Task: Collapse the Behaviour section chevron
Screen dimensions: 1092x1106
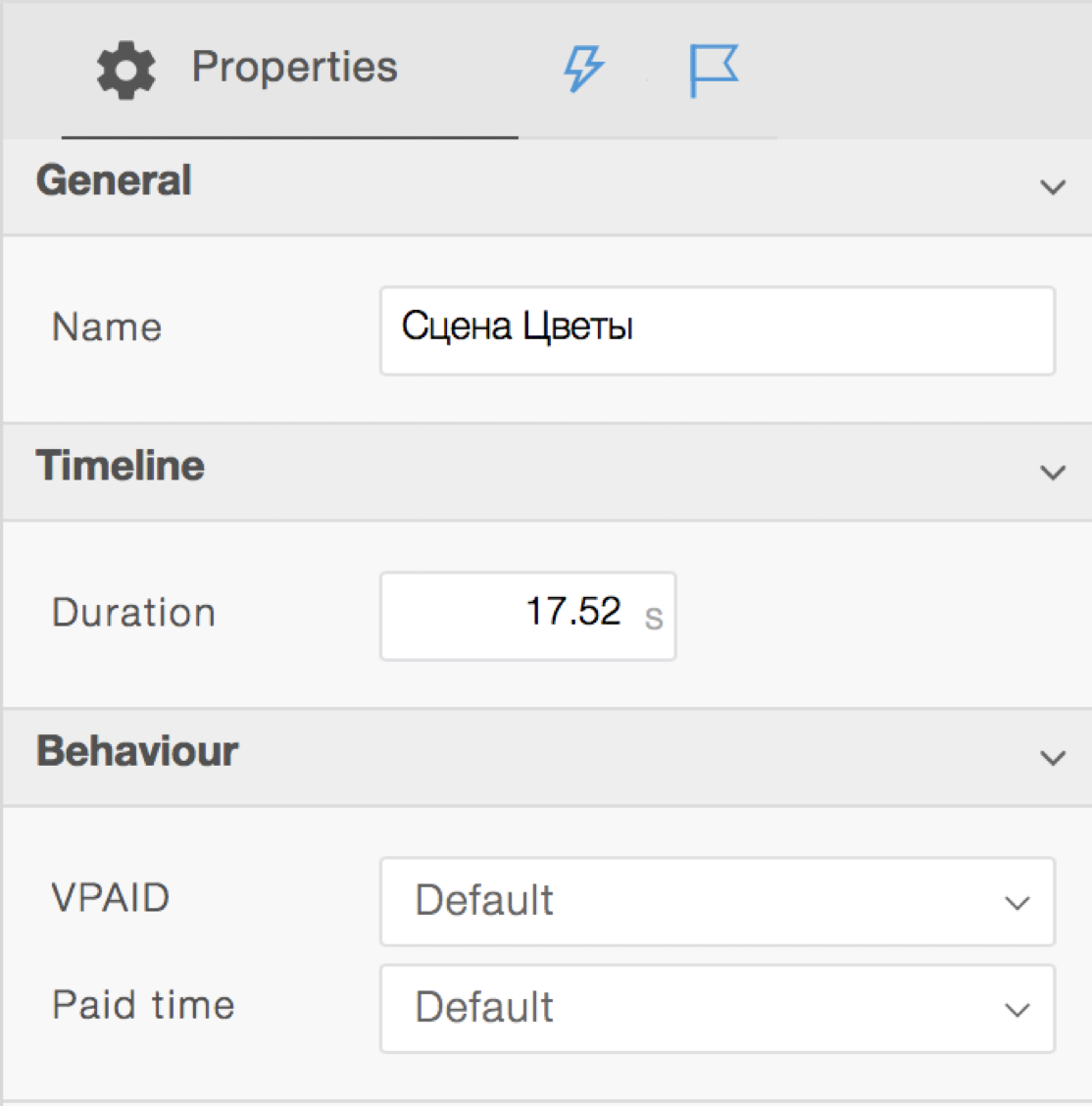Action: [x=1053, y=758]
